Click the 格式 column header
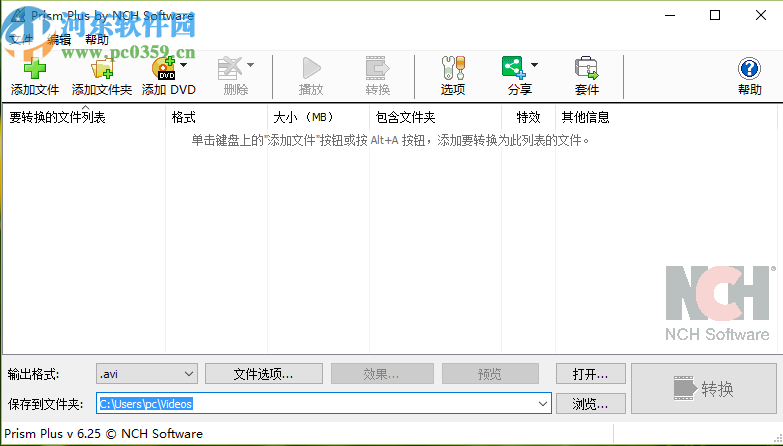The image size is (783, 446). coord(217,117)
